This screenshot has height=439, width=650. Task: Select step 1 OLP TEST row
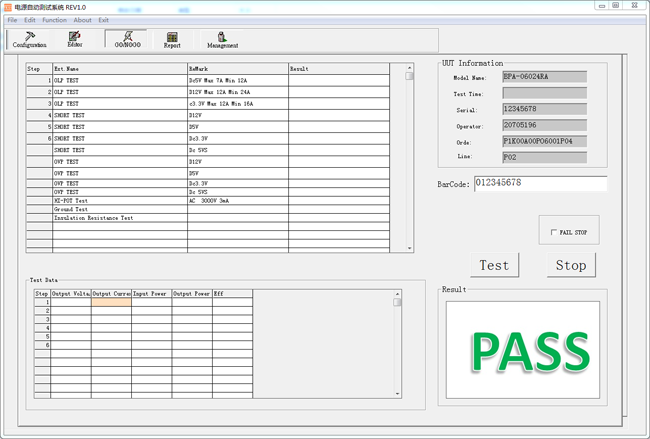click(208, 80)
